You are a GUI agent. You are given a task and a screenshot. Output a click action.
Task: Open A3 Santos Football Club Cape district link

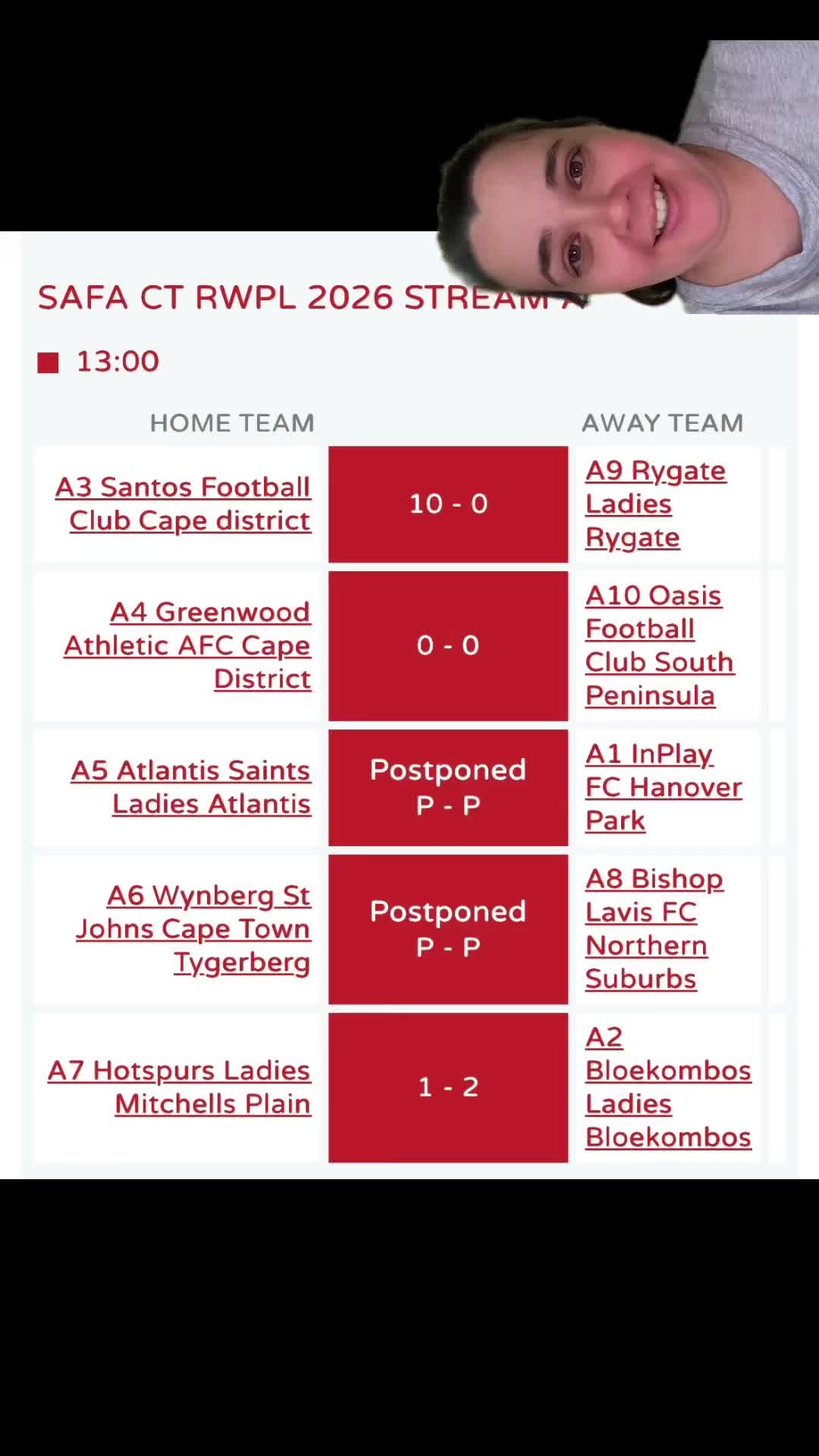tap(183, 504)
